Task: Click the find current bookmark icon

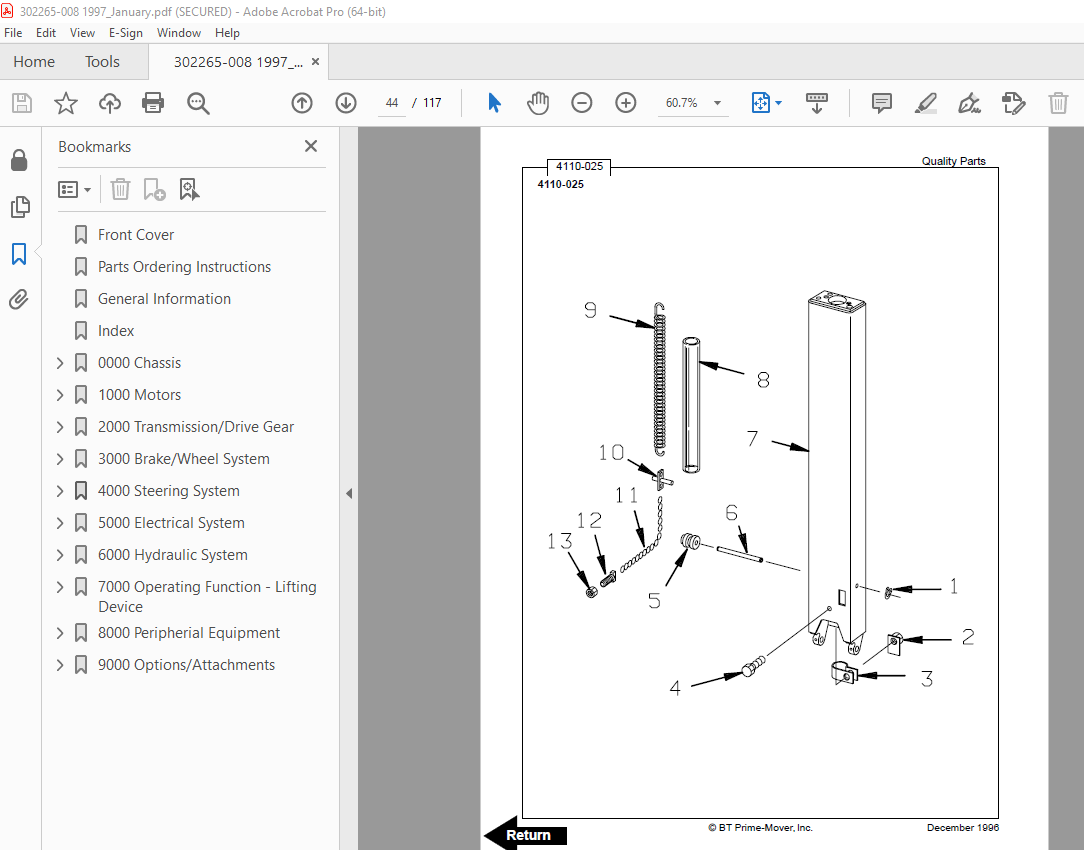Action: (189, 189)
